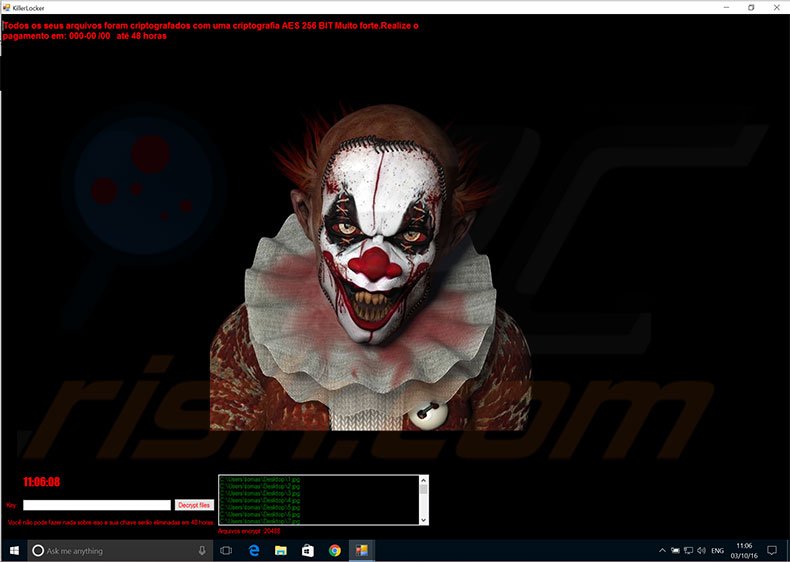
Task: Click the Decrypt files button
Action: point(194,505)
